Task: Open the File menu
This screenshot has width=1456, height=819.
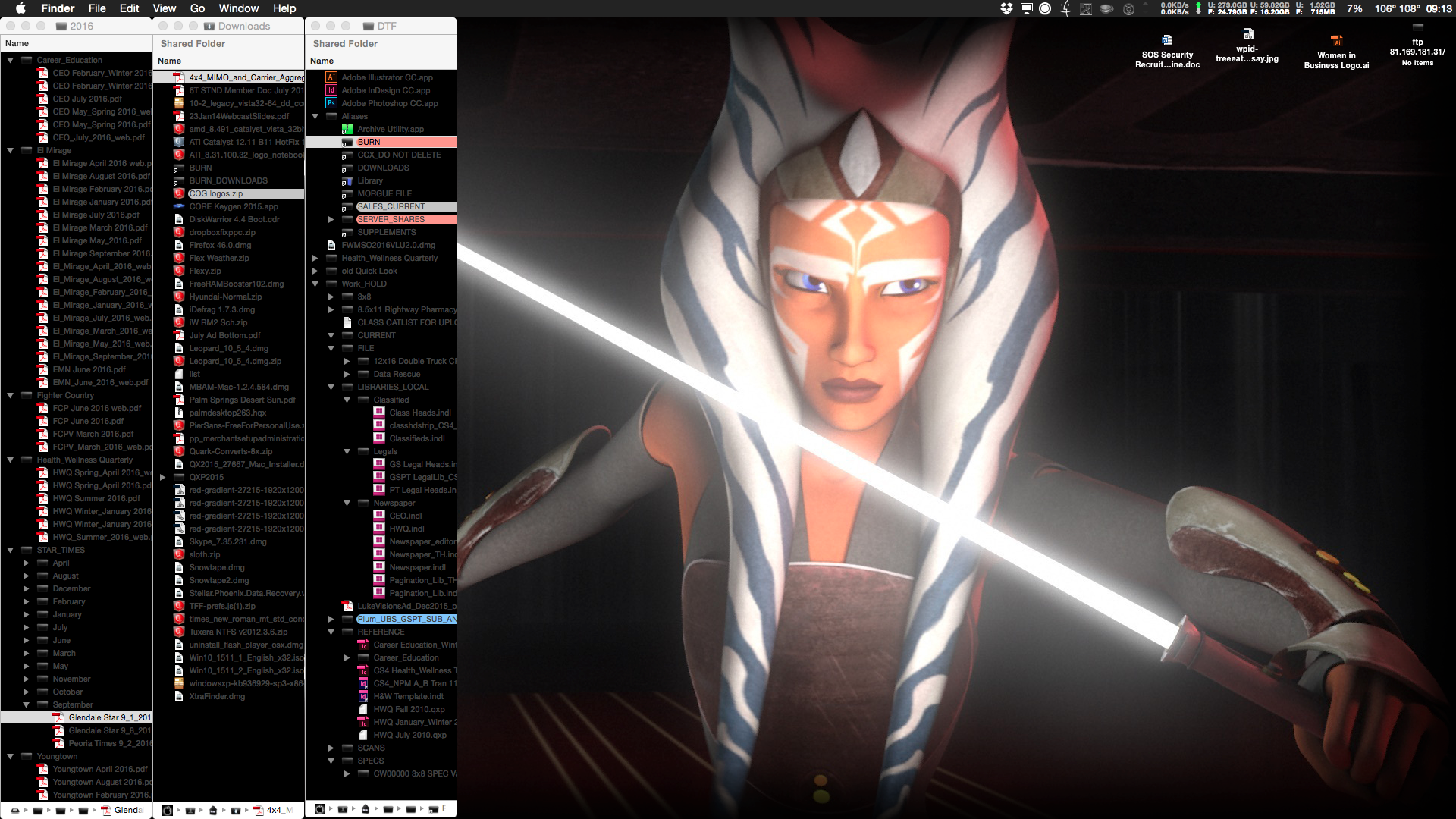Action: coord(97,8)
